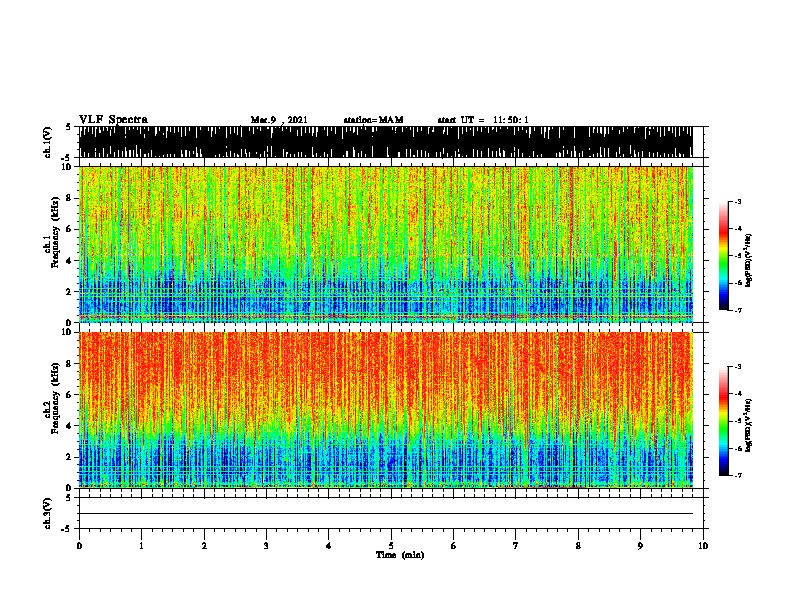Click the time axis tick label 8
The height and width of the screenshot is (612, 792).
(x=578, y=546)
